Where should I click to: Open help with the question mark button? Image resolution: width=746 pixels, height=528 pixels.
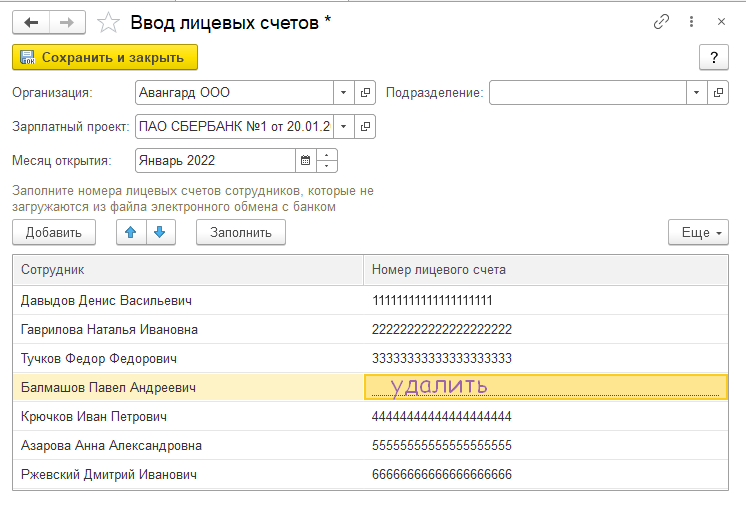[713, 57]
